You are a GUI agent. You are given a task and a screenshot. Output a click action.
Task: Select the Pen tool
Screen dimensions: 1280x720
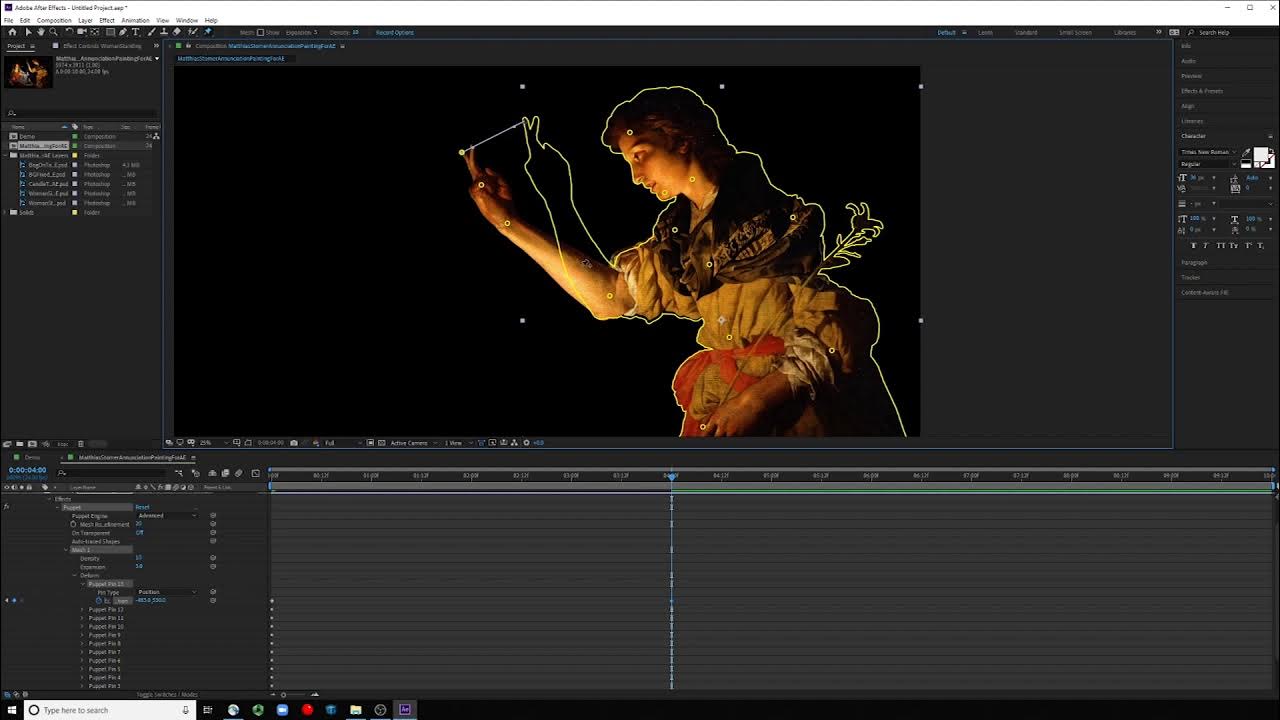pos(123,32)
